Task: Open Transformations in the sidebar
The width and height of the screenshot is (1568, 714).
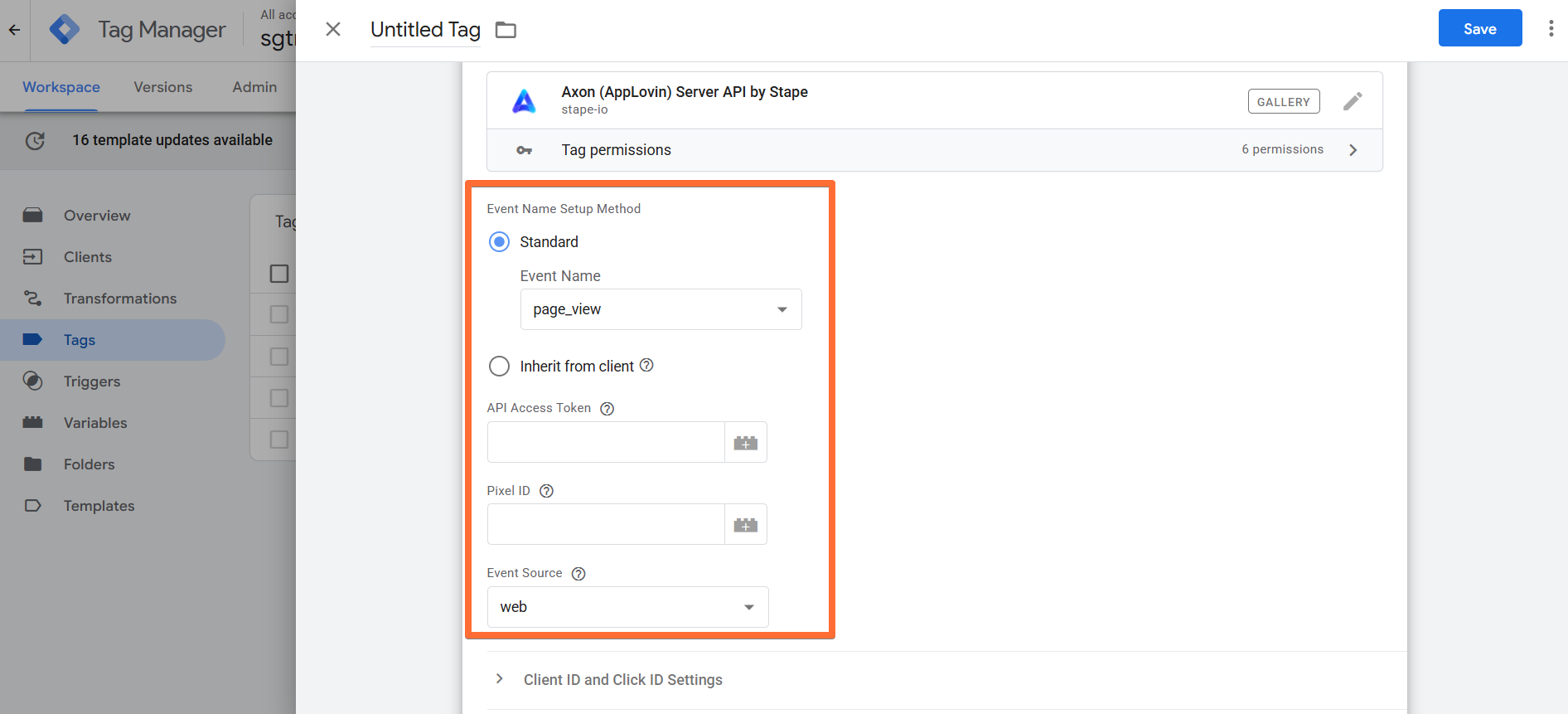Action: 120,299
